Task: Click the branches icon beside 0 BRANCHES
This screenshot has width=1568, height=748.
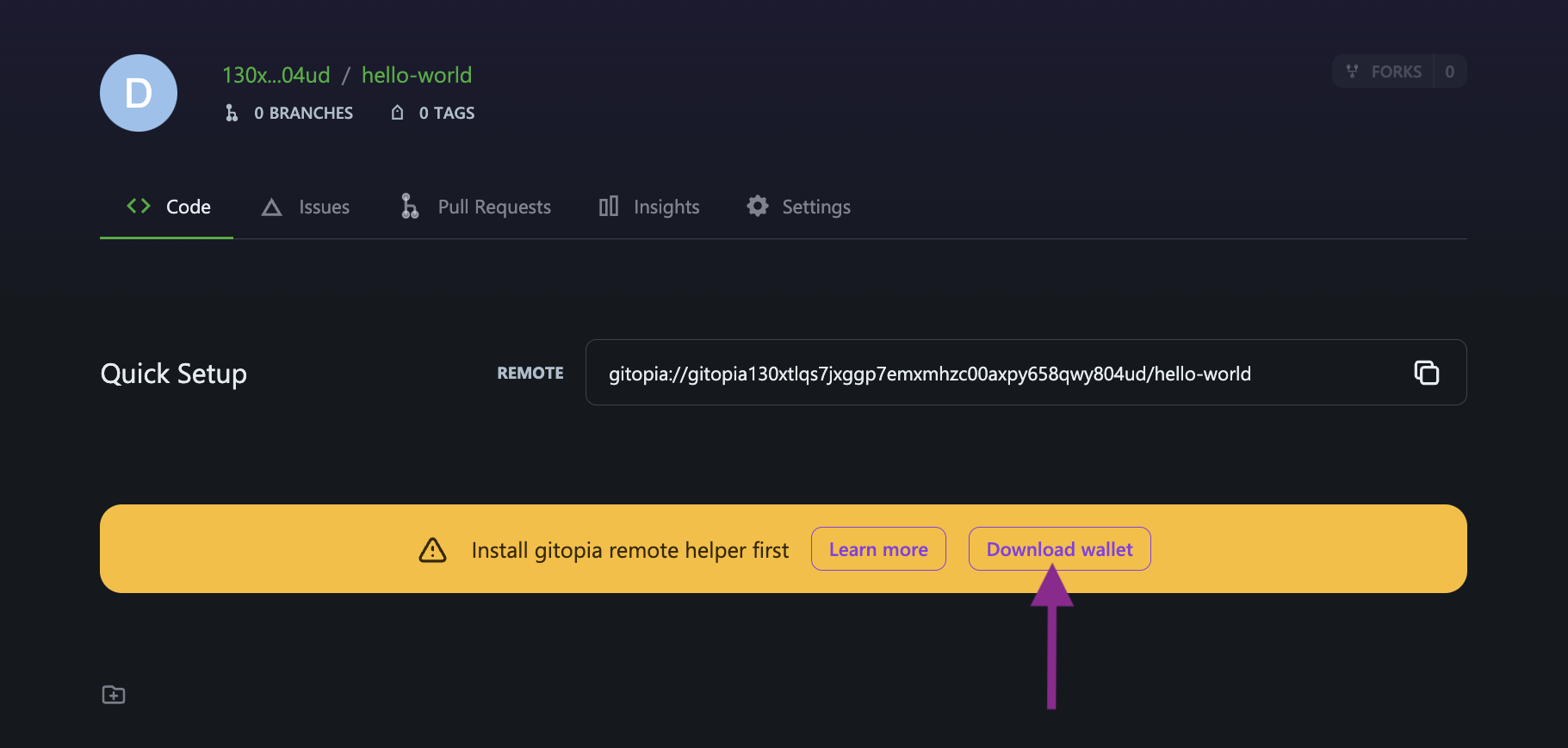Action: (232, 113)
